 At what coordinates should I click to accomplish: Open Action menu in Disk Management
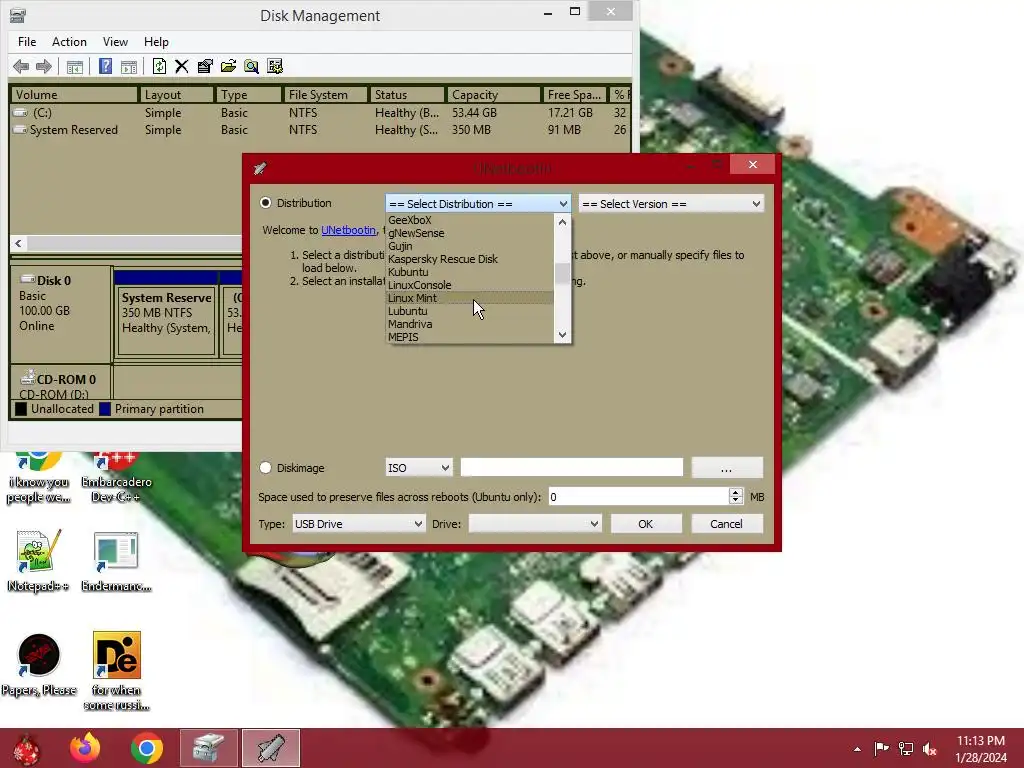tap(69, 42)
